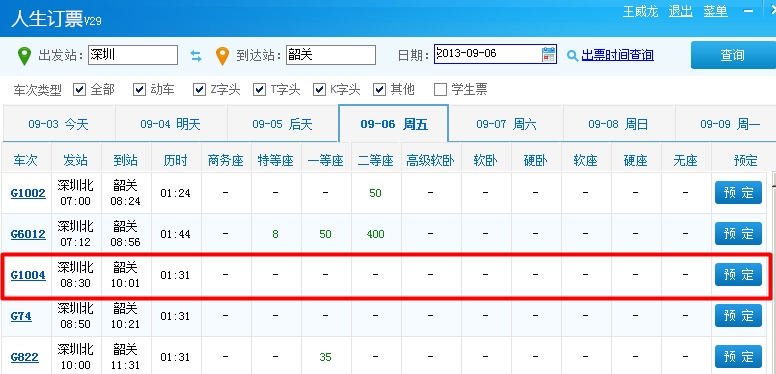
Task: Open the calendar date picker icon
Action: [548, 54]
